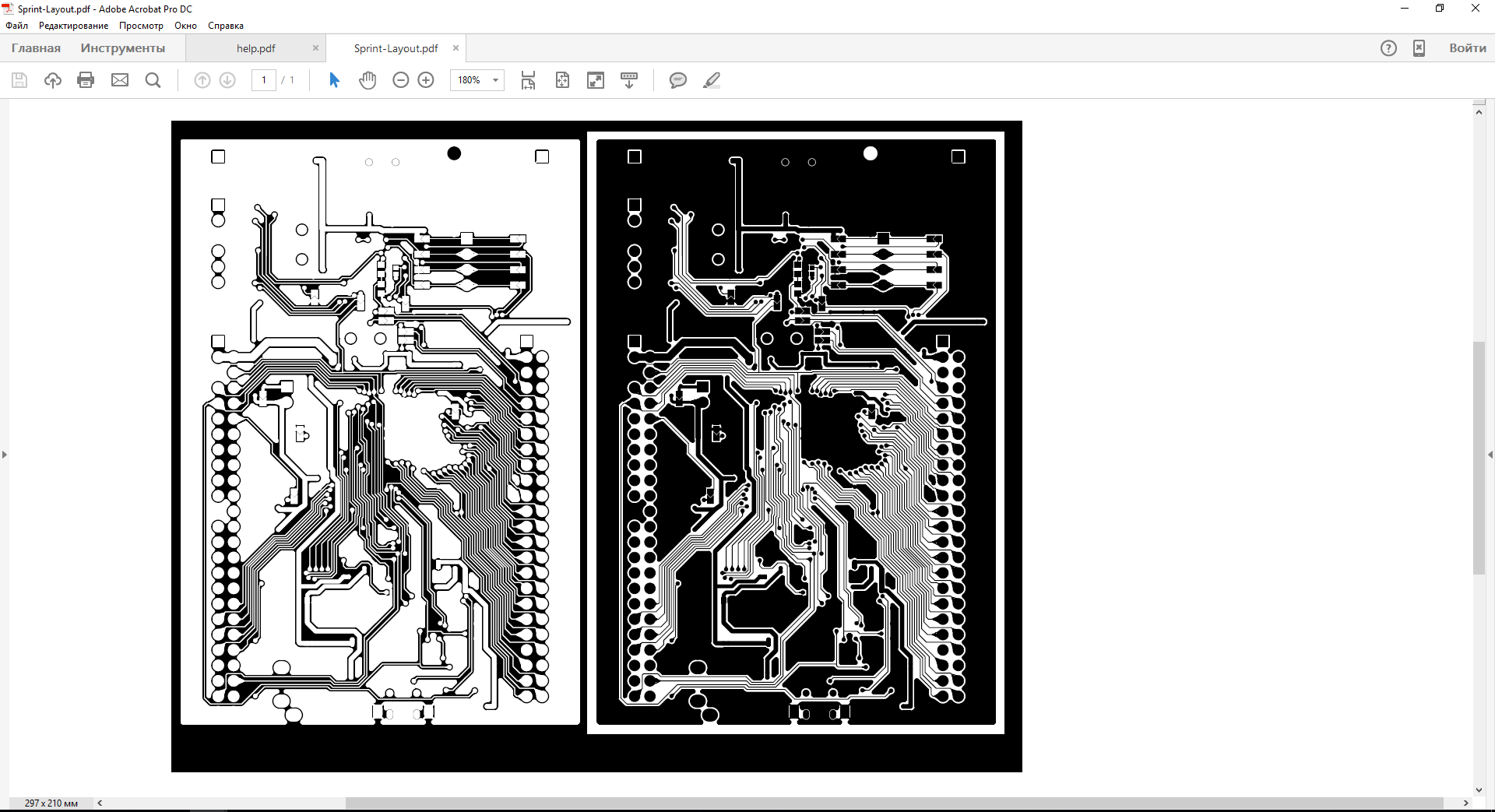
Task: Click the page number input field
Action: pyautogui.click(x=264, y=80)
